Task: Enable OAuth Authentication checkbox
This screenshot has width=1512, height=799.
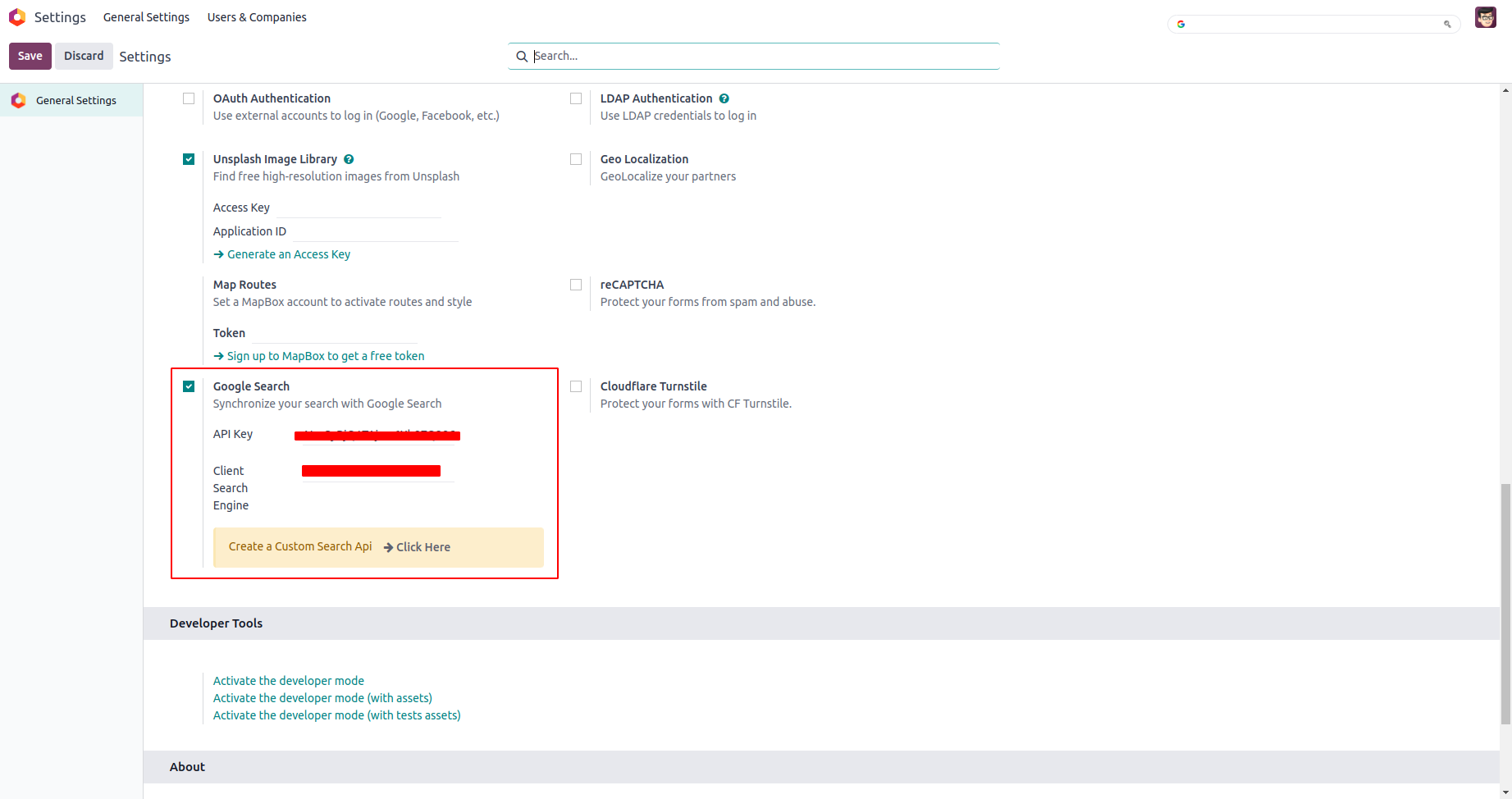Action: point(189,98)
